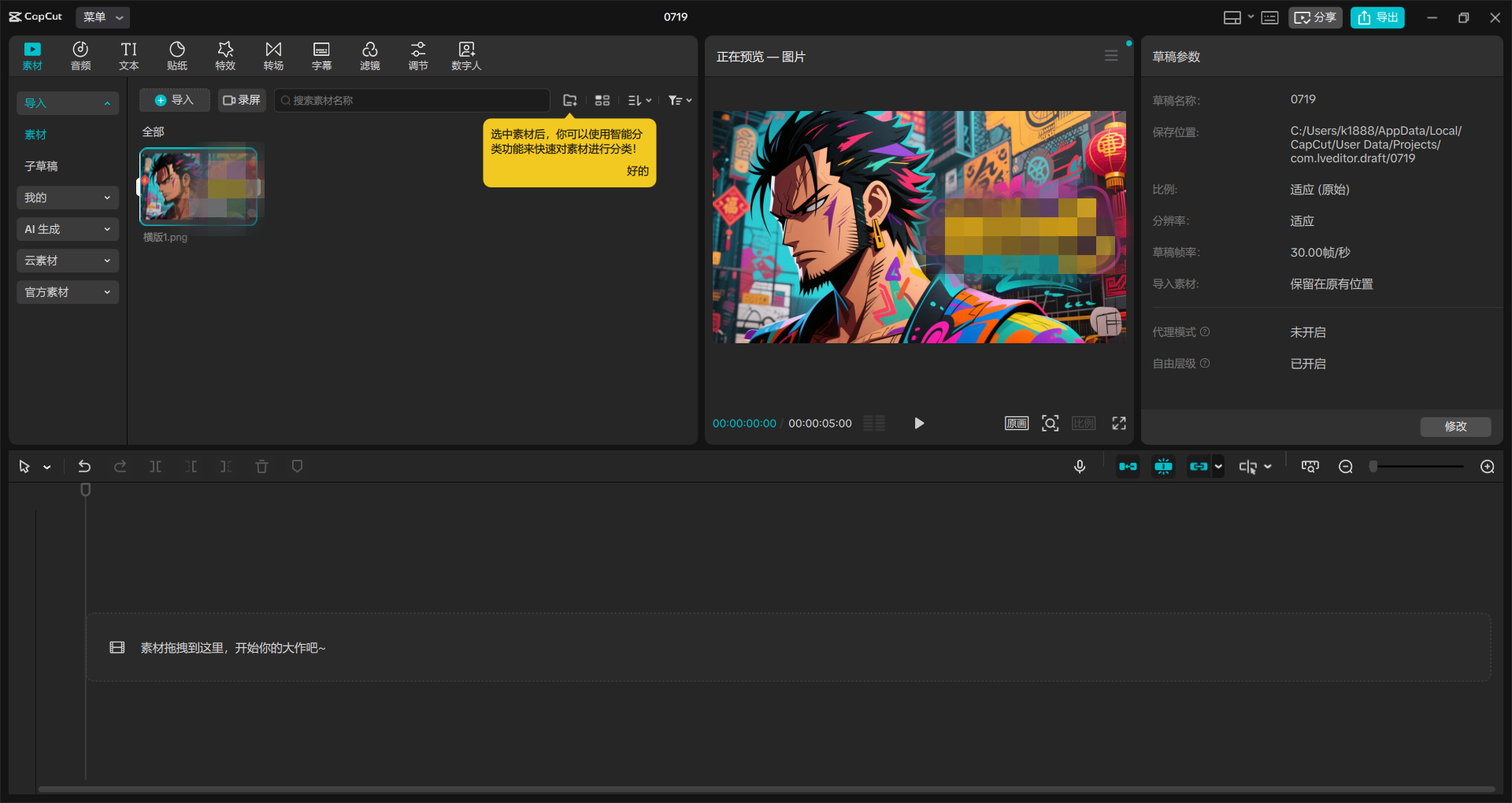Open the pointer tool mode dropdown
1512x803 pixels.
point(47,467)
